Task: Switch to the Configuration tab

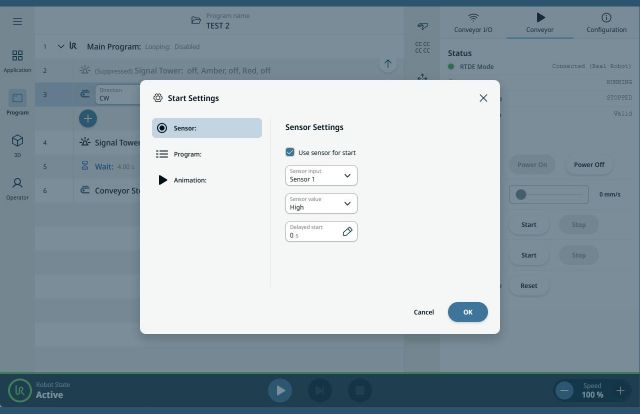Action: point(606,23)
